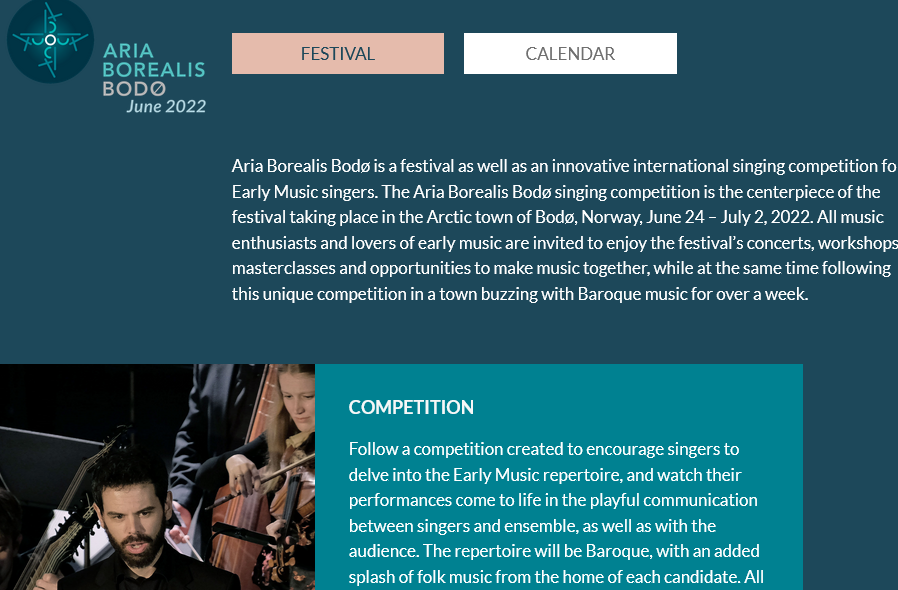Click "Early Music repertoire" in the competition text
The width and height of the screenshot is (898, 590).
[540, 475]
